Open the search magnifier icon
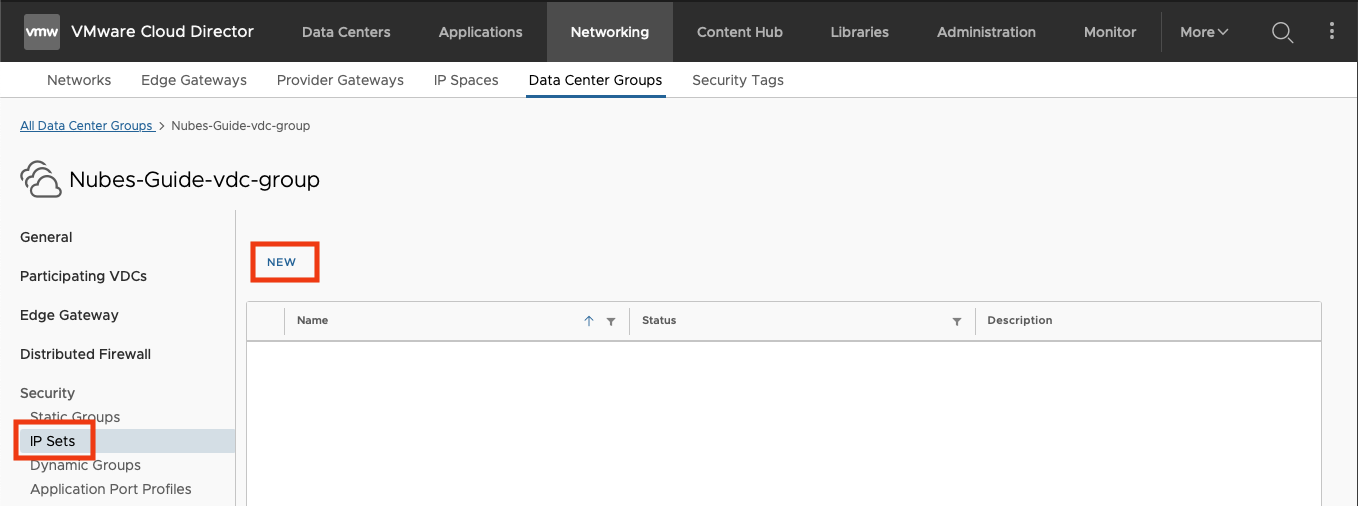The image size is (1358, 506). click(x=1282, y=32)
